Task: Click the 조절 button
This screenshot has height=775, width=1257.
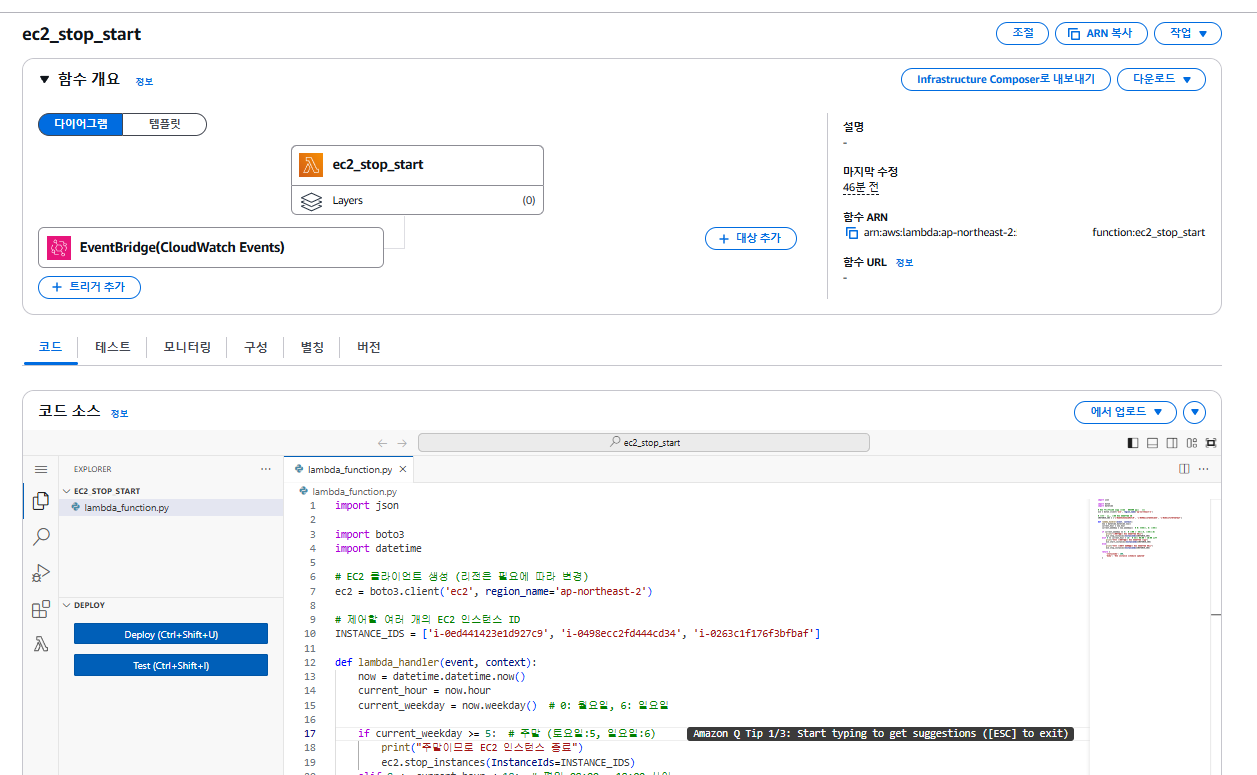Action: (1022, 33)
